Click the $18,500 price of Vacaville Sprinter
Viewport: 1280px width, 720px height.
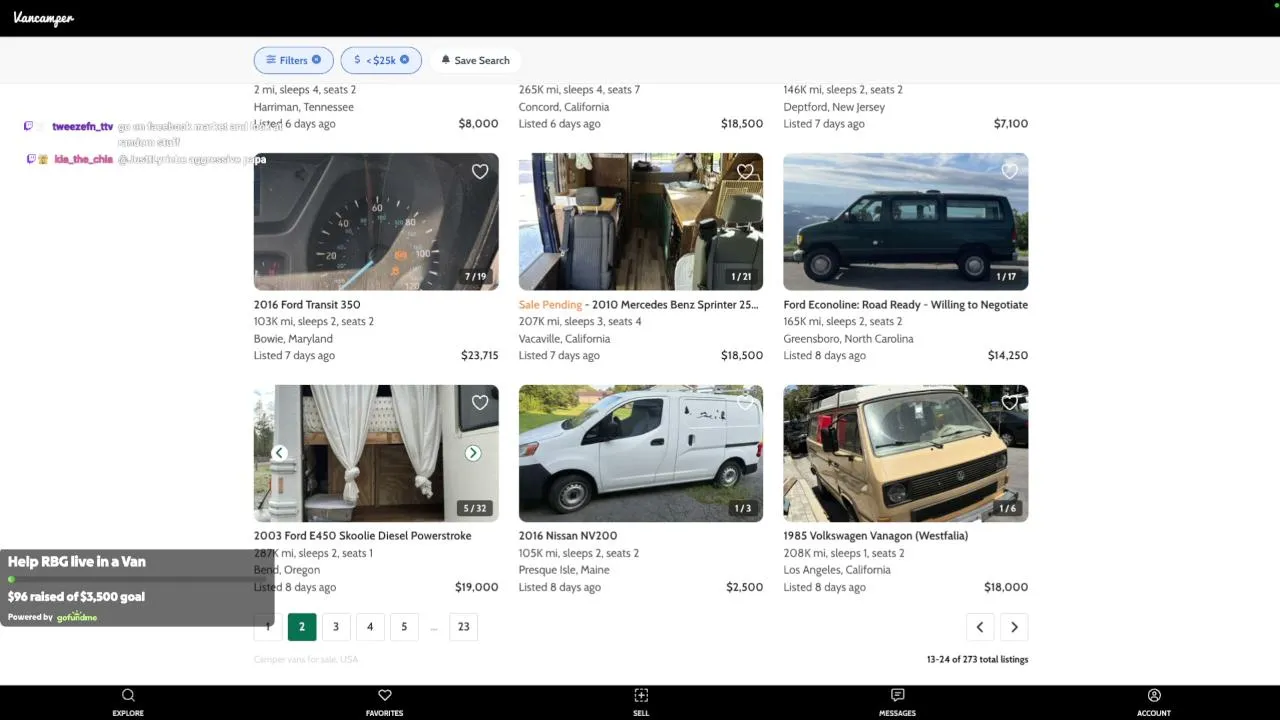click(742, 356)
